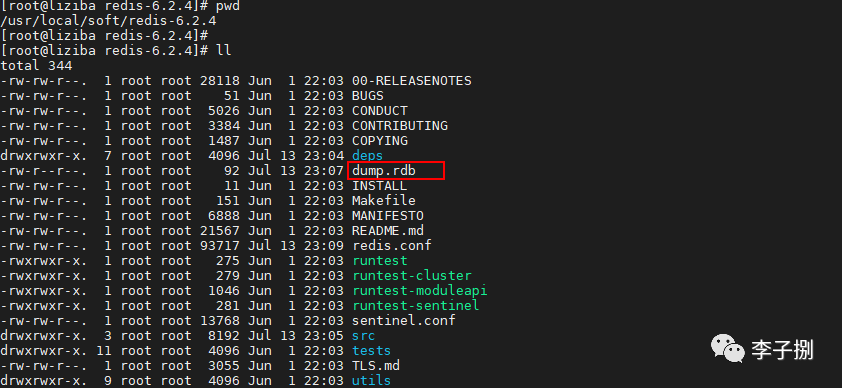Click the dump.rdb file name

click(384, 171)
